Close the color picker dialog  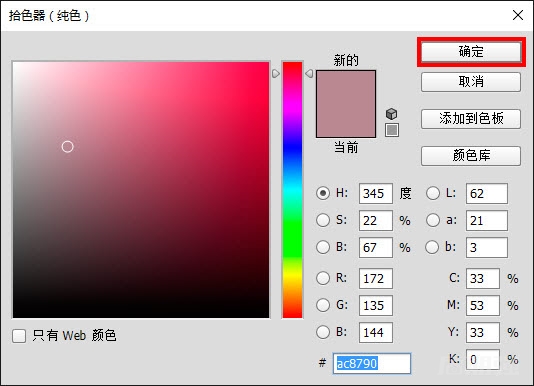(518, 15)
